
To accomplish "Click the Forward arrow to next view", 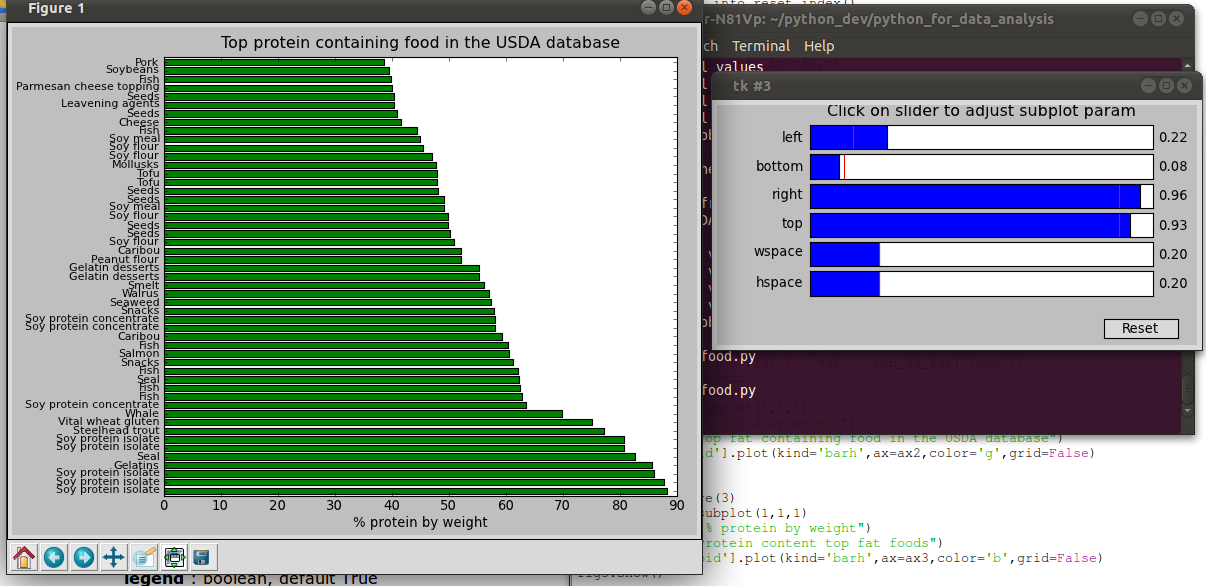I will (84, 557).
